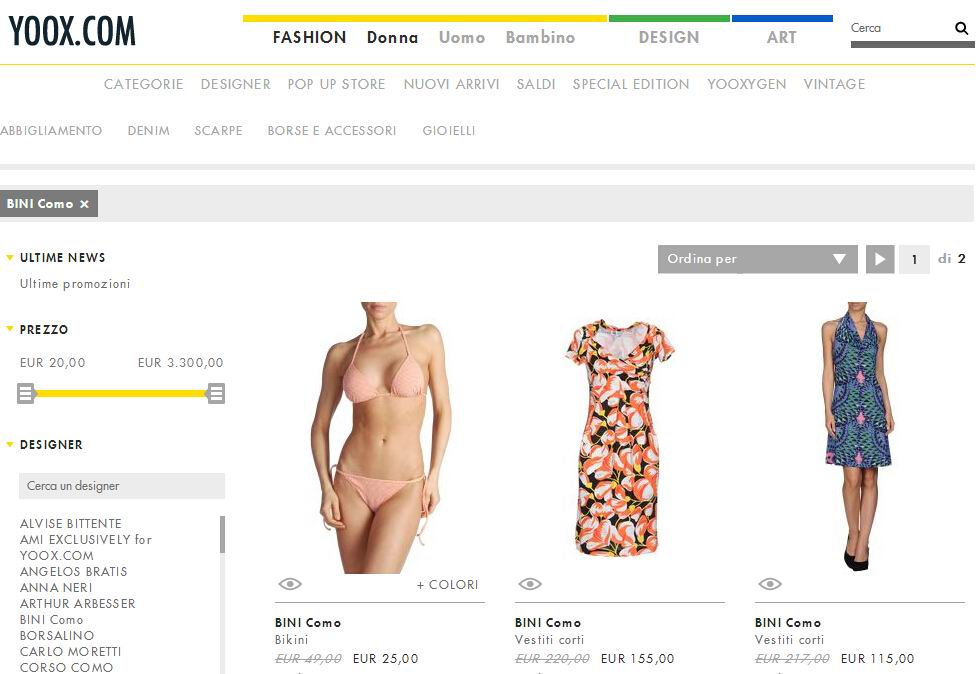The width and height of the screenshot is (976, 674).
Task: Select the Donna tab
Action: pos(392,37)
